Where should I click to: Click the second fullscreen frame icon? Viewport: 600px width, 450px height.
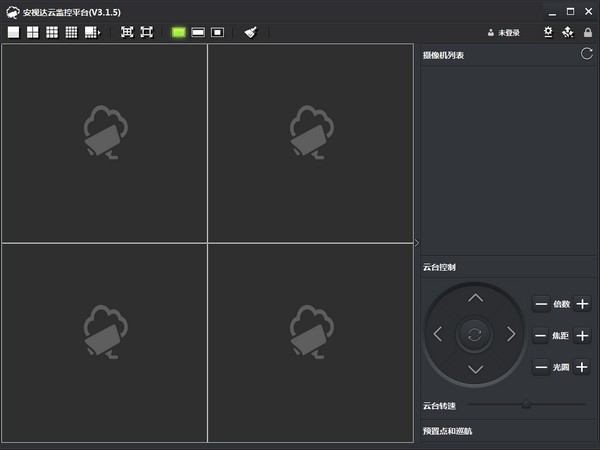[x=147, y=32]
